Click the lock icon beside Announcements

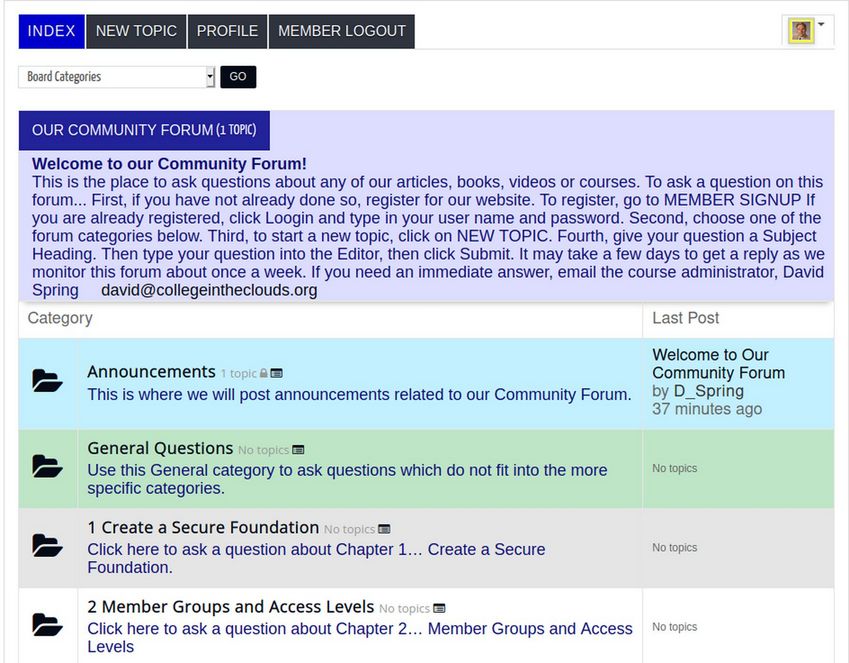coord(264,373)
